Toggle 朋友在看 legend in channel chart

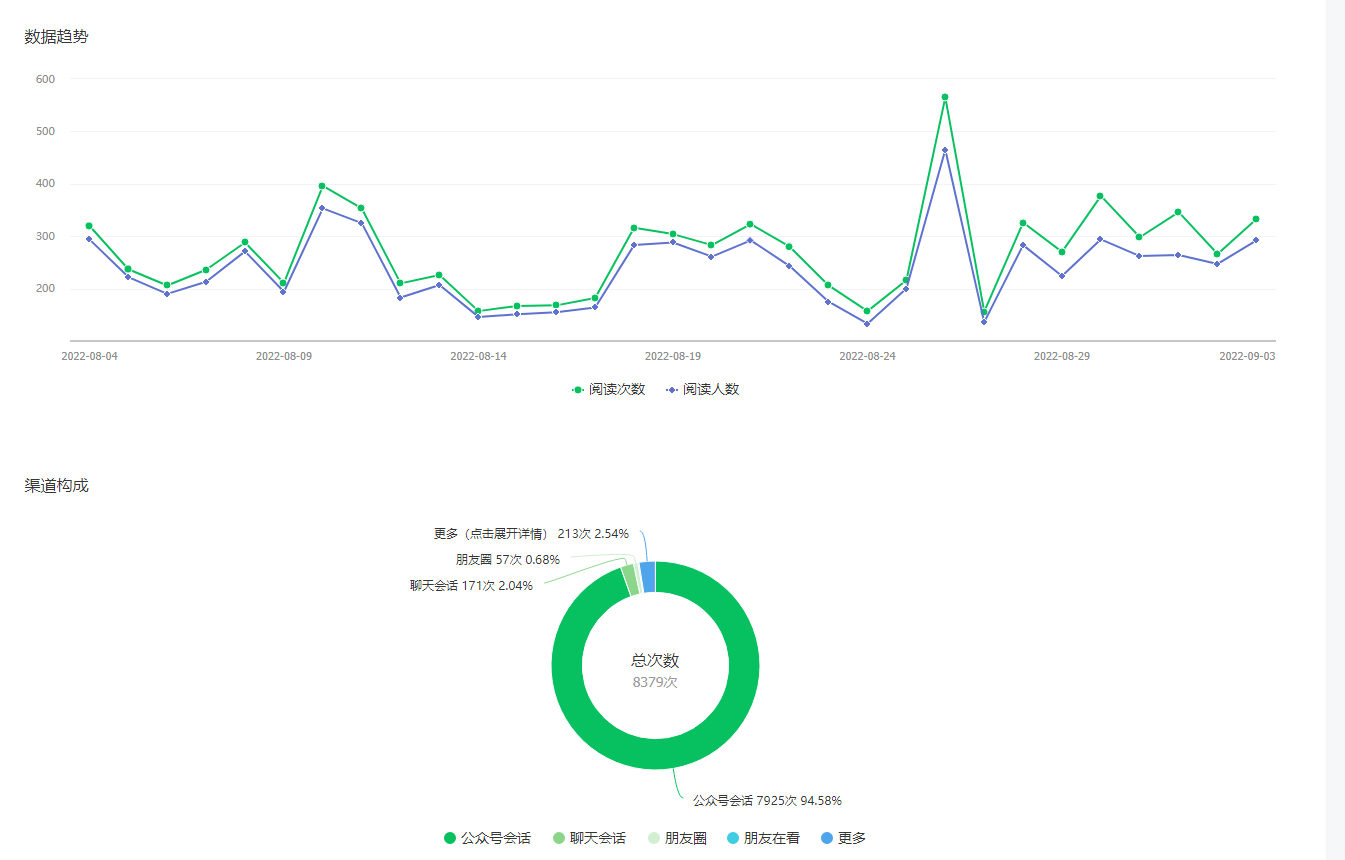[763, 838]
